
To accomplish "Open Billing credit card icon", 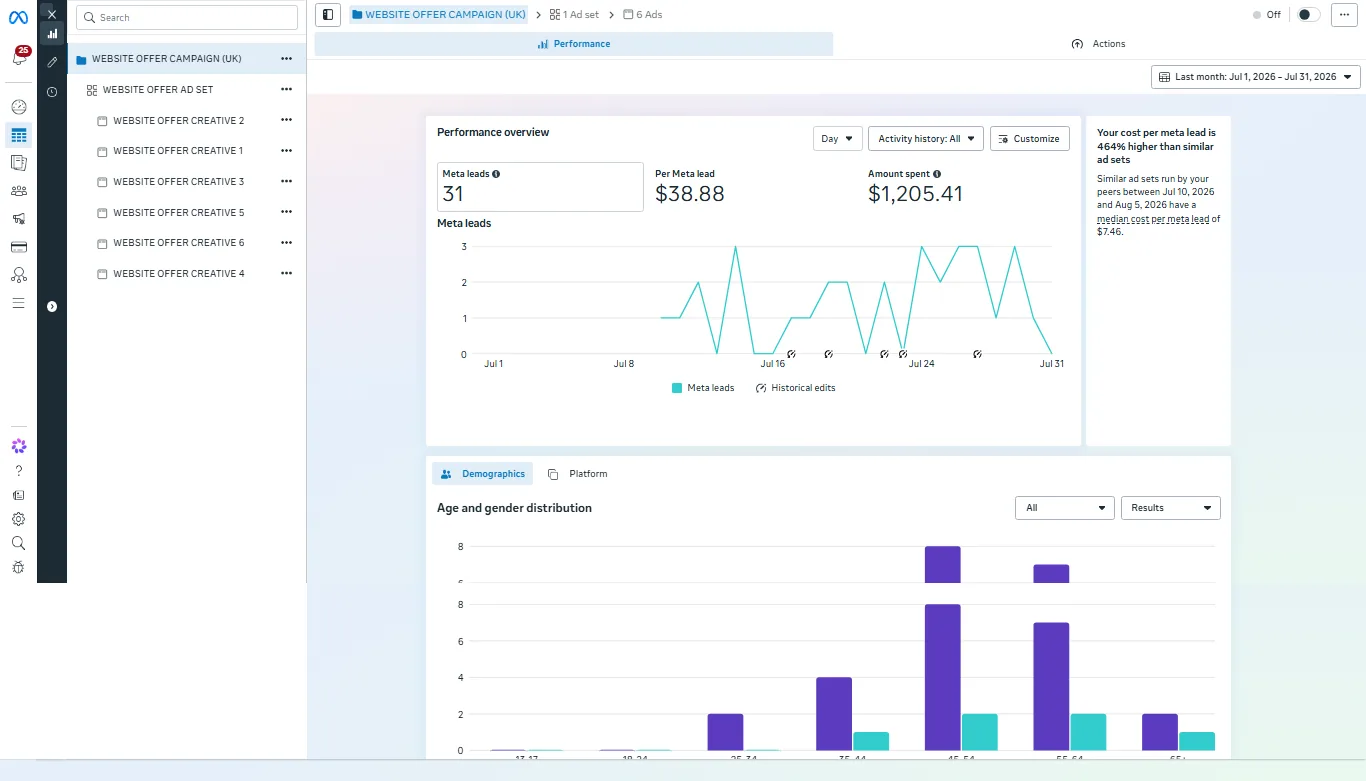I will [18, 247].
